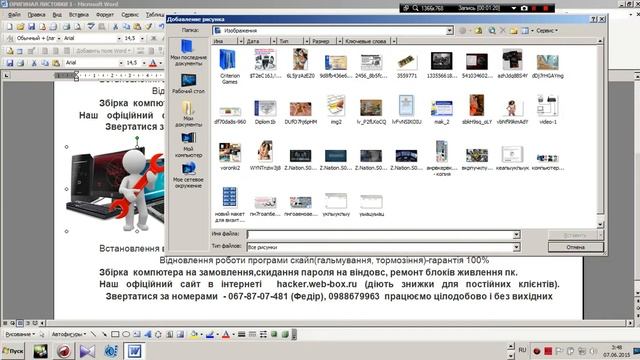Open the Файл menu in Word
640x360 pixels.
(x=13, y=15)
